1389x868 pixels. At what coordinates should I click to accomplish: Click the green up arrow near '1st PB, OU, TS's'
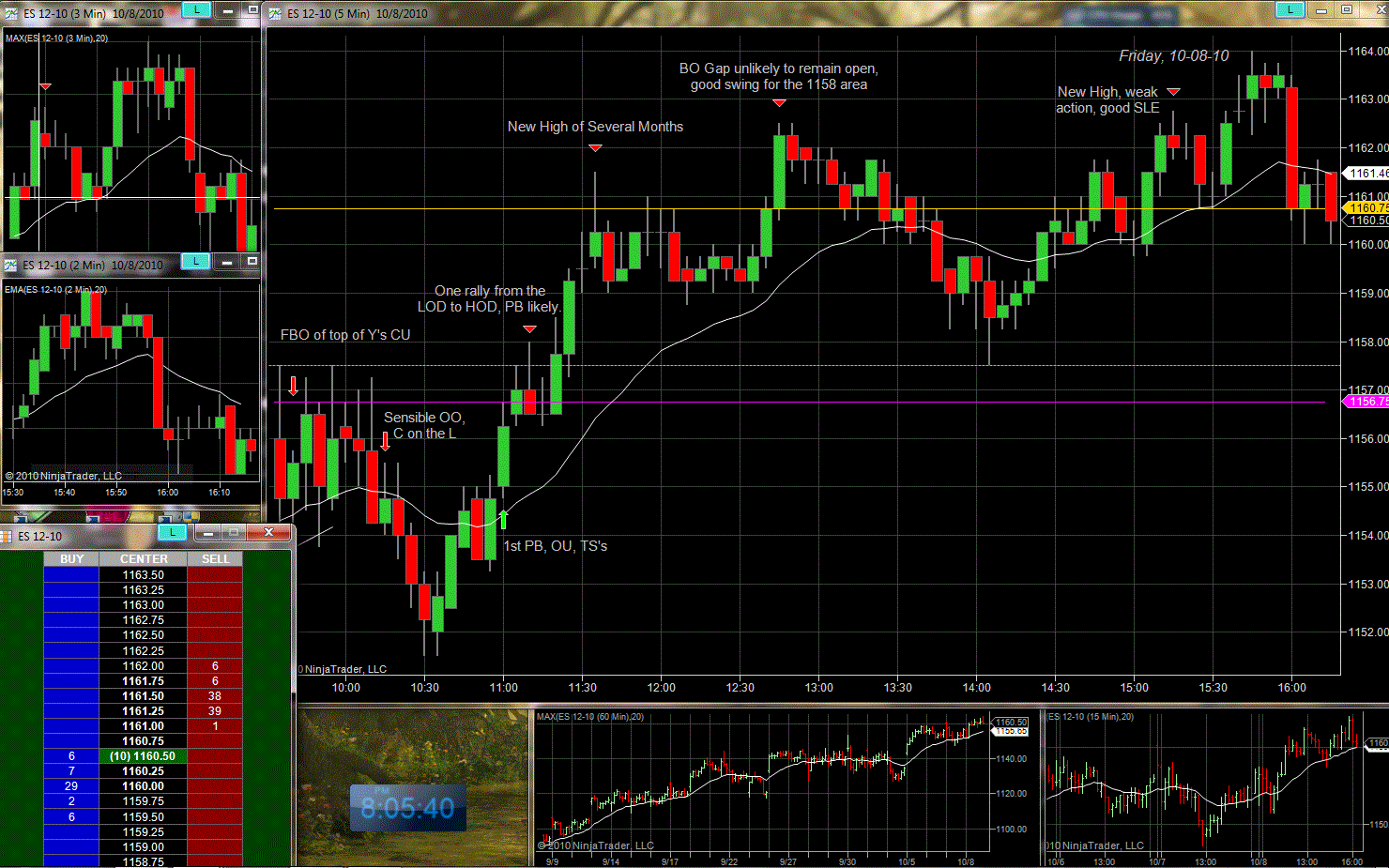click(504, 519)
